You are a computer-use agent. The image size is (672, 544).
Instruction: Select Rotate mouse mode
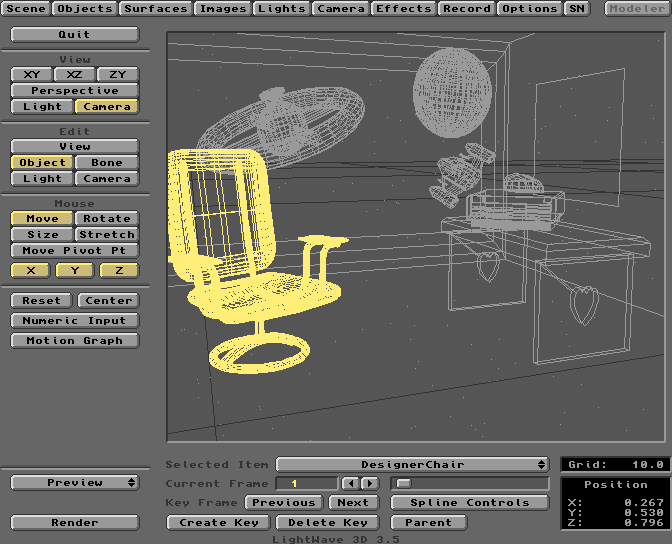[107, 219]
